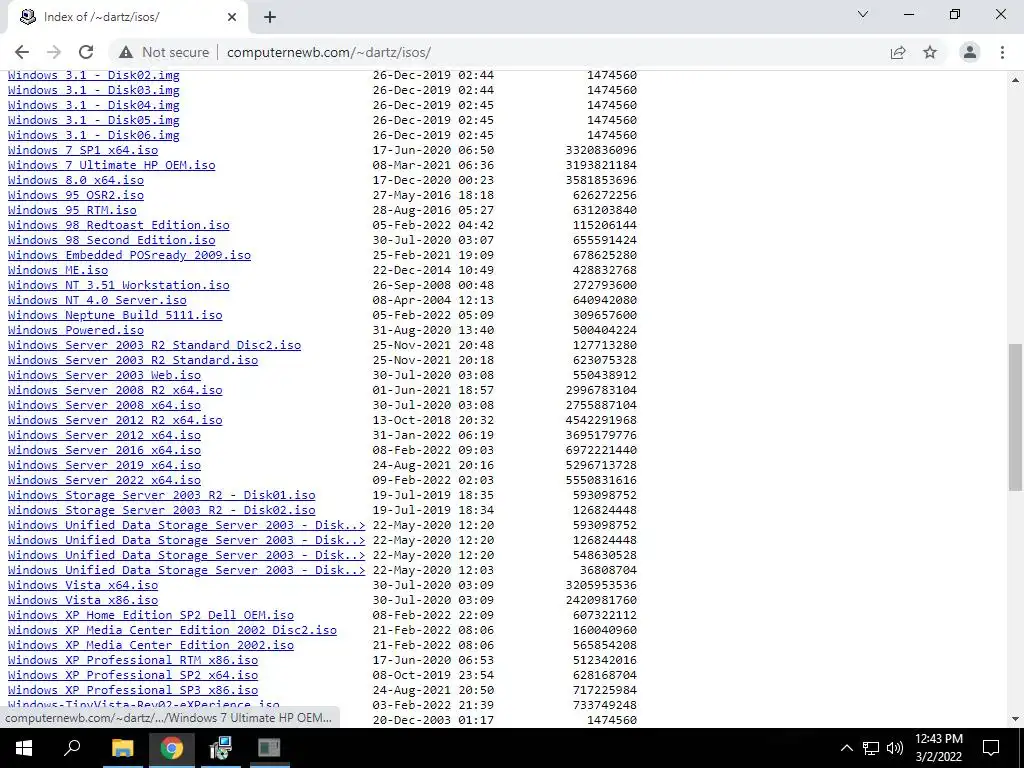Click the Windows ME.iso link
This screenshot has height=768, width=1024.
pos(58,270)
